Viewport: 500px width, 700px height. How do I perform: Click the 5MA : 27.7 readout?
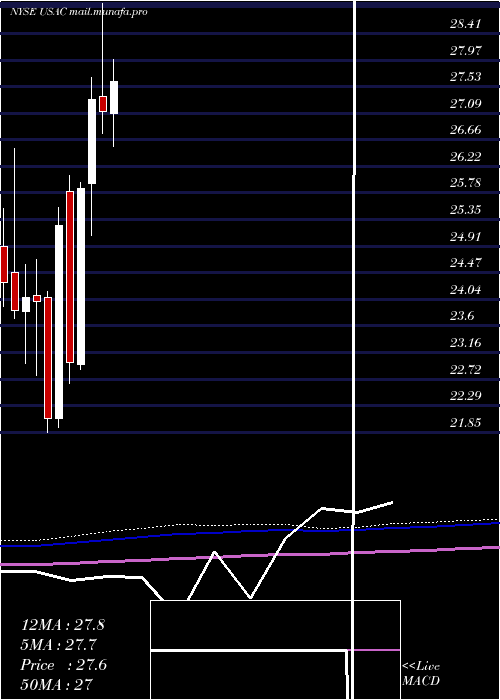click(59, 645)
